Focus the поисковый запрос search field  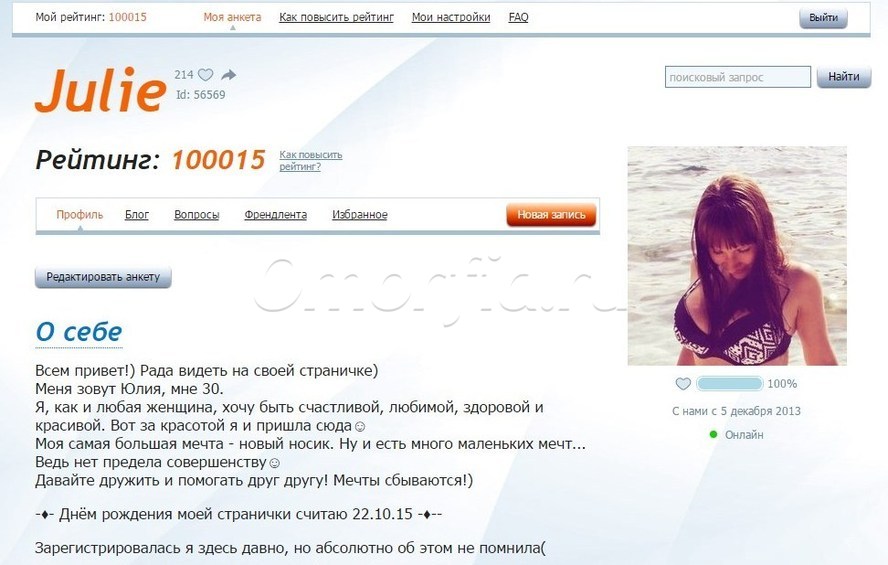[x=738, y=77]
